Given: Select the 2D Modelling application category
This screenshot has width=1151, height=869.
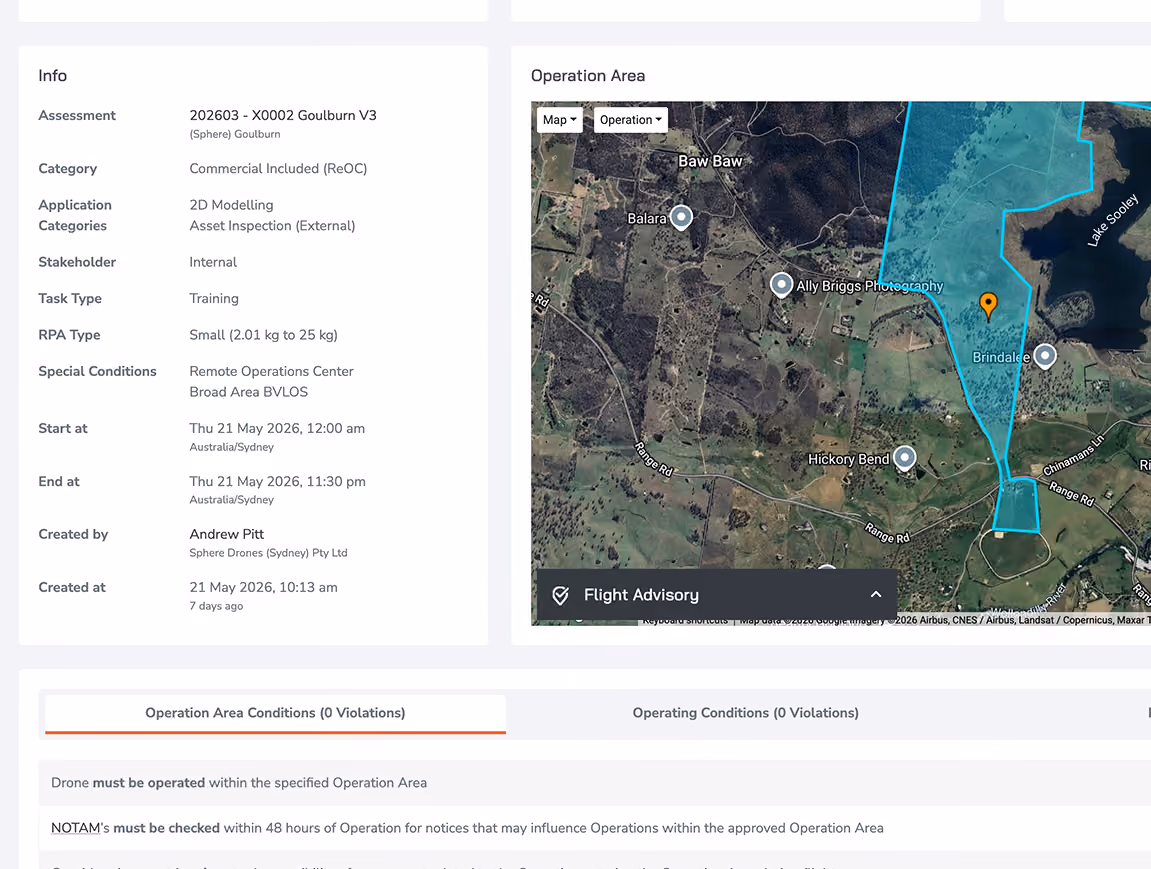Looking at the screenshot, I should tap(231, 205).
